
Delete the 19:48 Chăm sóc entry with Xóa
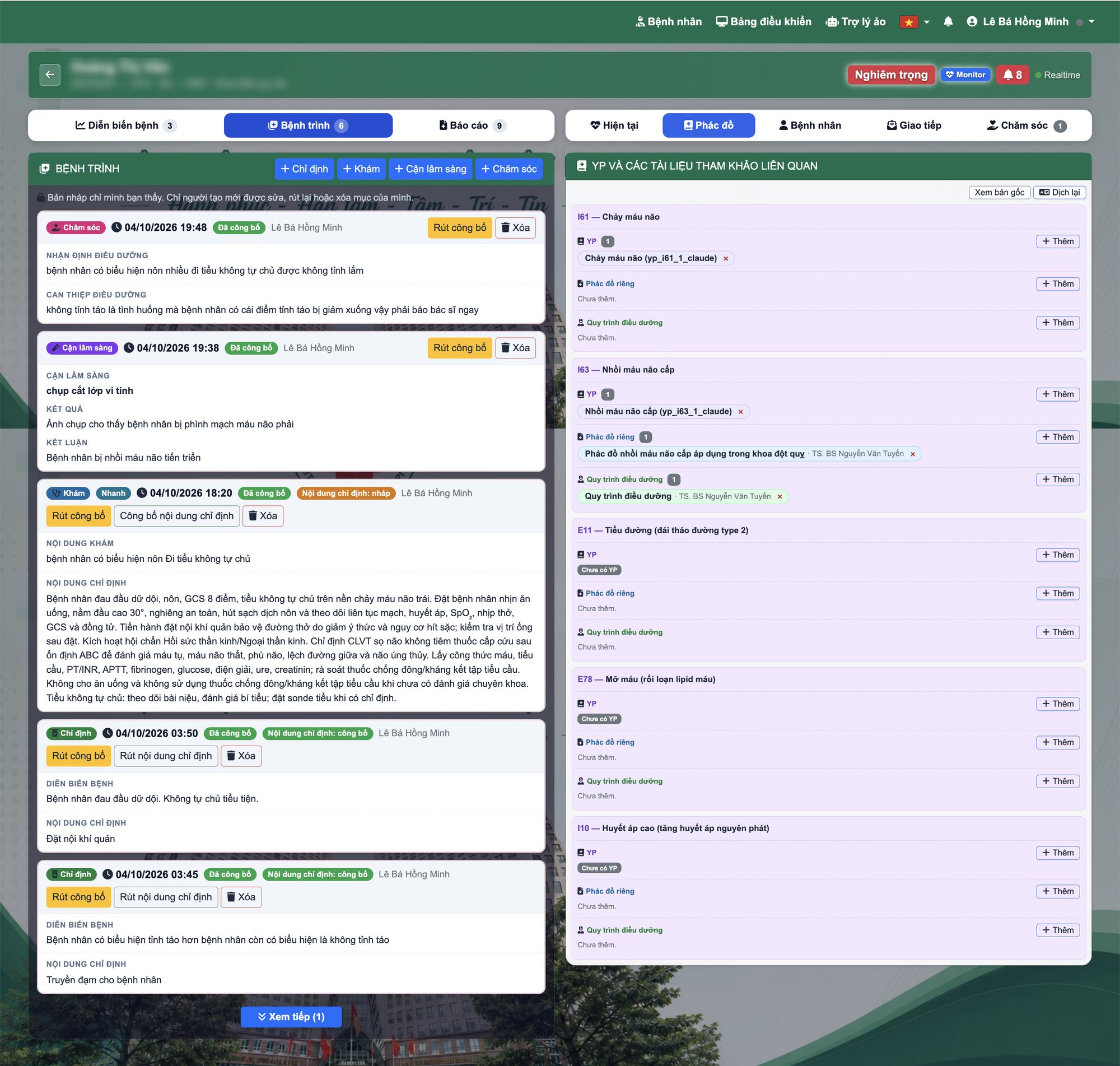[x=515, y=228]
